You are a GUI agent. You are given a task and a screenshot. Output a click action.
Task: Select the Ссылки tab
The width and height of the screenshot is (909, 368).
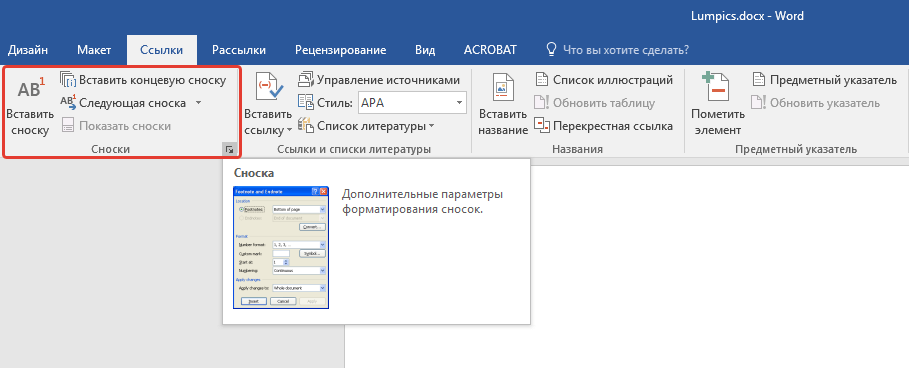click(162, 50)
